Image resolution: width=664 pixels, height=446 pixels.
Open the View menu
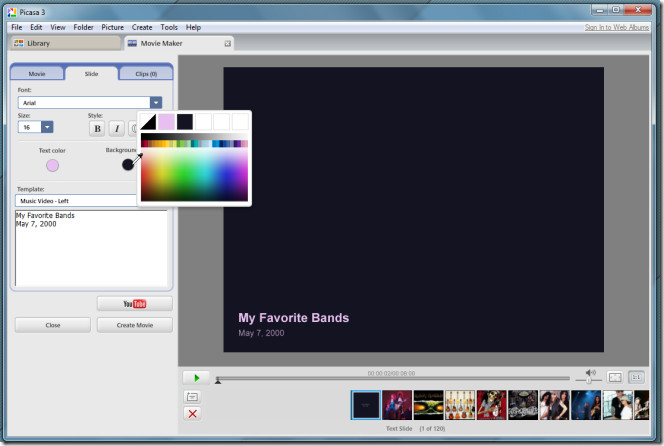(x=58, y=27)
